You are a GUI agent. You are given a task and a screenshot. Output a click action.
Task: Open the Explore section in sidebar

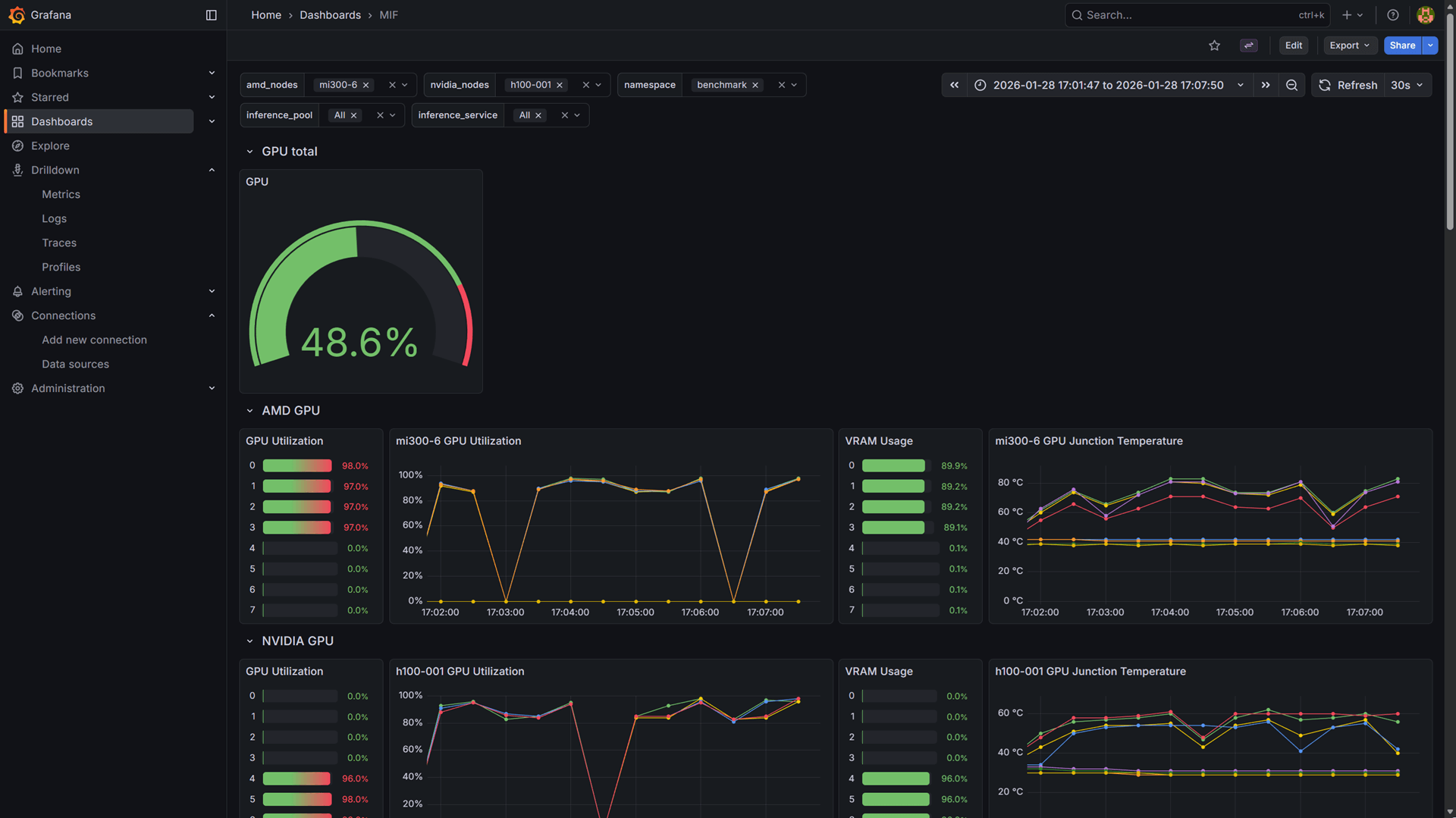[x=51, y=146]
